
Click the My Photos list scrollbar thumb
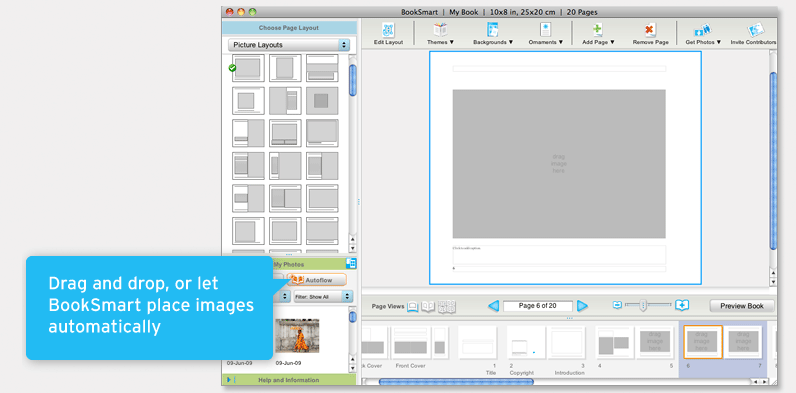click(352, 317)
